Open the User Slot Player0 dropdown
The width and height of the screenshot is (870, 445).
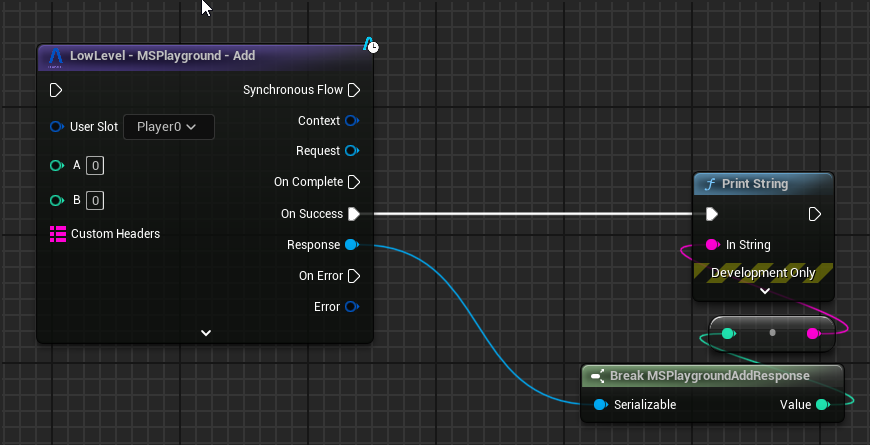click(168, 127)
